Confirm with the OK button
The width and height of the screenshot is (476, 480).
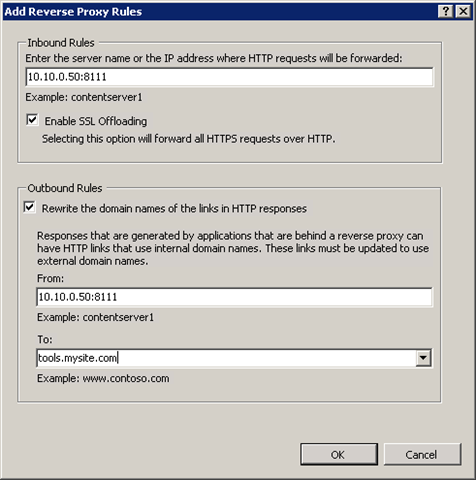(339, 454)
